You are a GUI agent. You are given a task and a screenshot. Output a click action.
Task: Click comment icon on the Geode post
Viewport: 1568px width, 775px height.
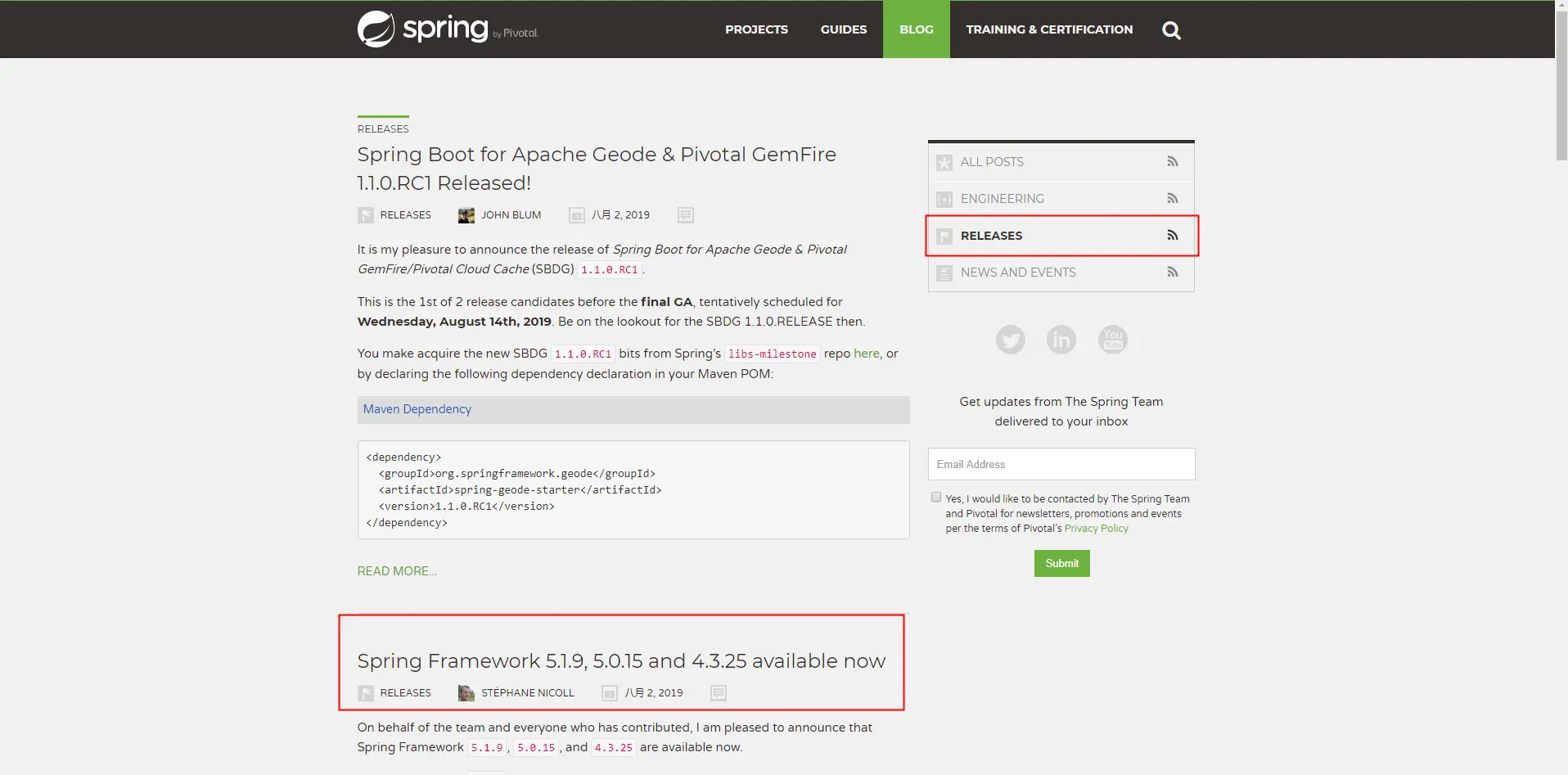(x=686, y=215)
